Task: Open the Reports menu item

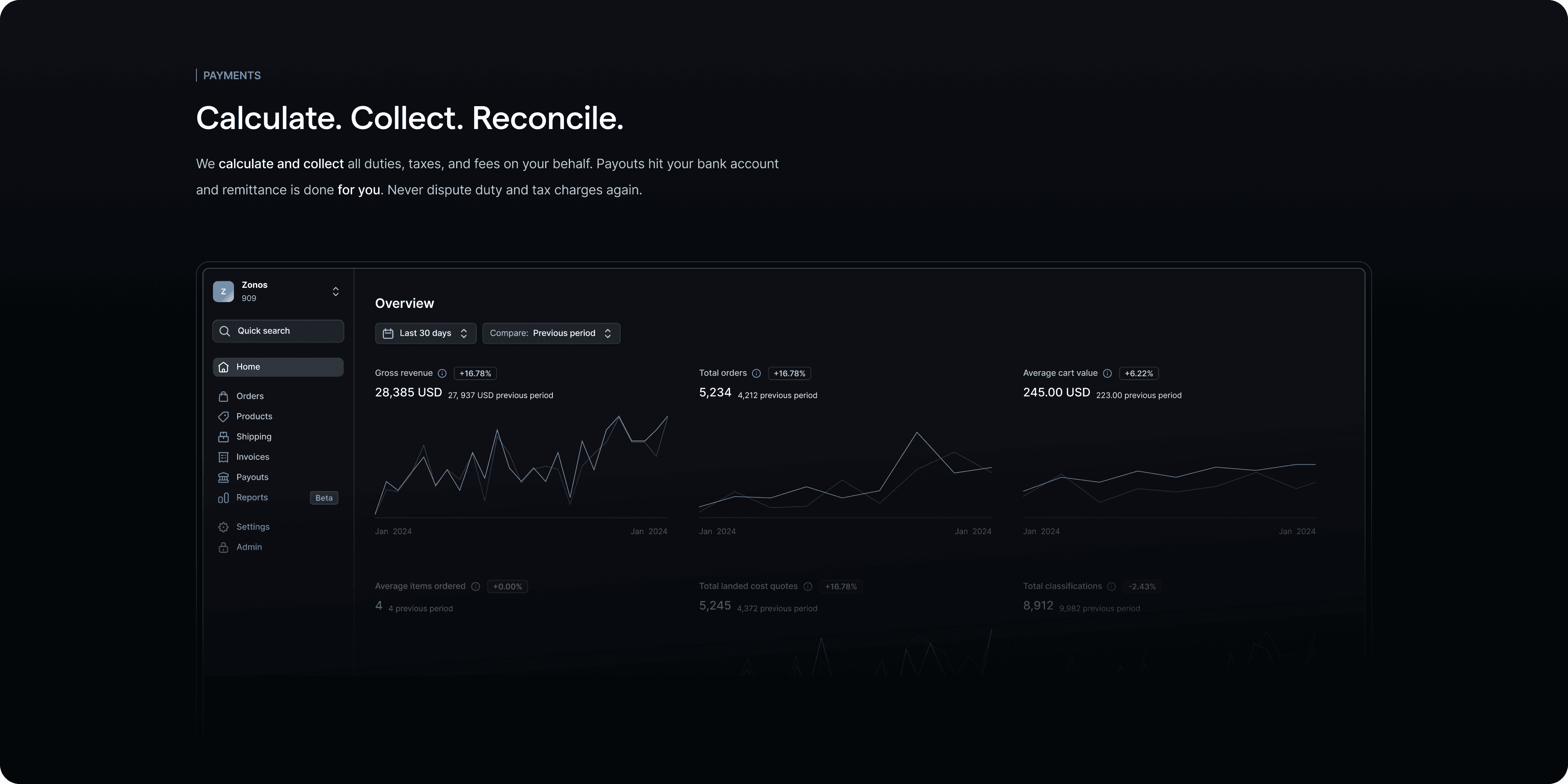Action: [252, 498]
